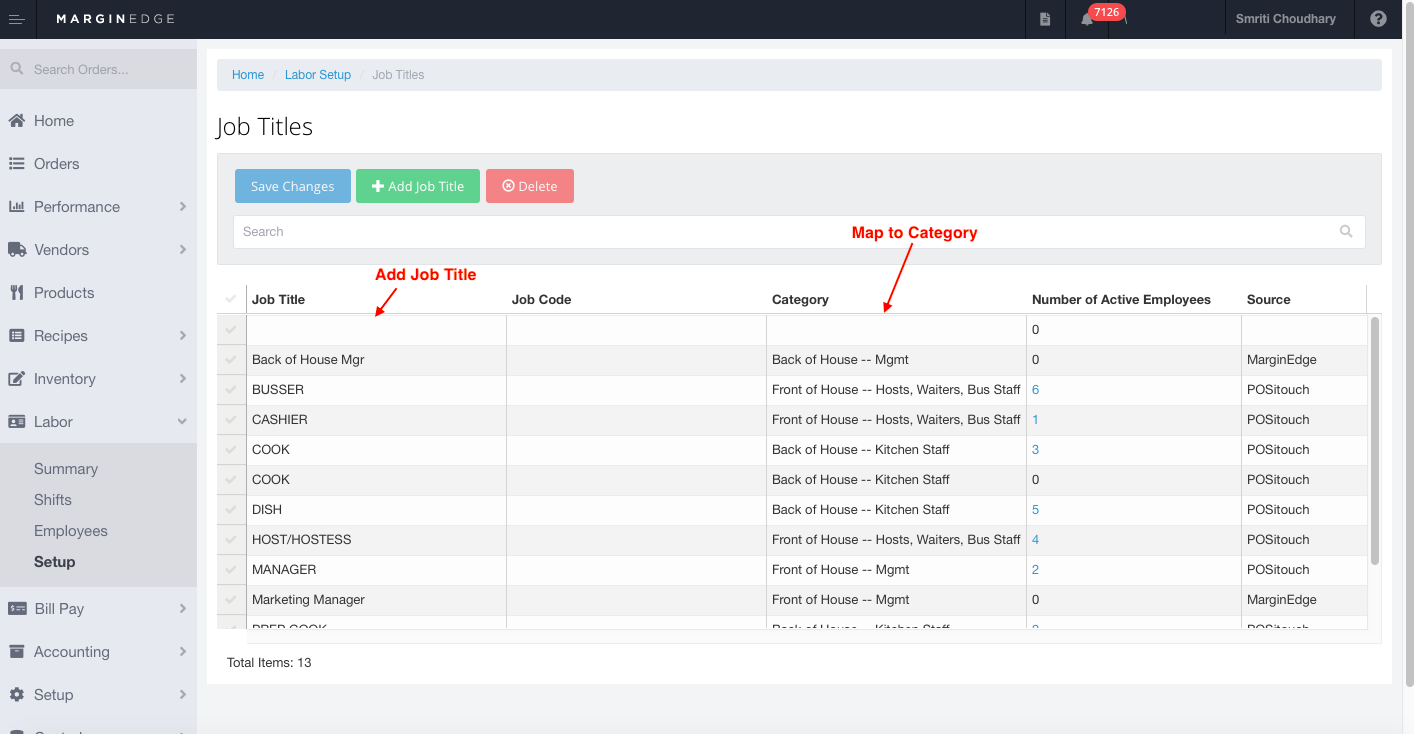Click the job titles table vertical scrollbar

1374,440
